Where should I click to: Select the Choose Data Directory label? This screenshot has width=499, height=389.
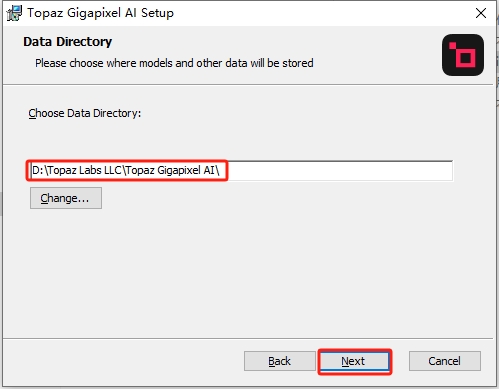85,113
